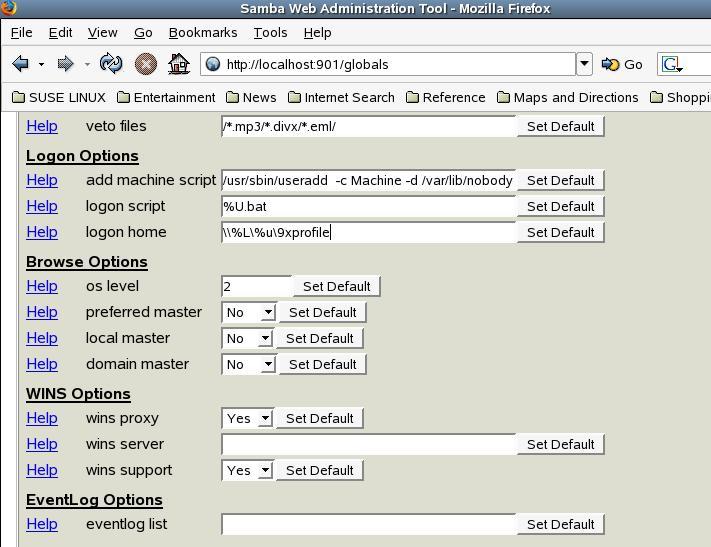
Task: Set Default for wins server
Action: tap(560, 444)
